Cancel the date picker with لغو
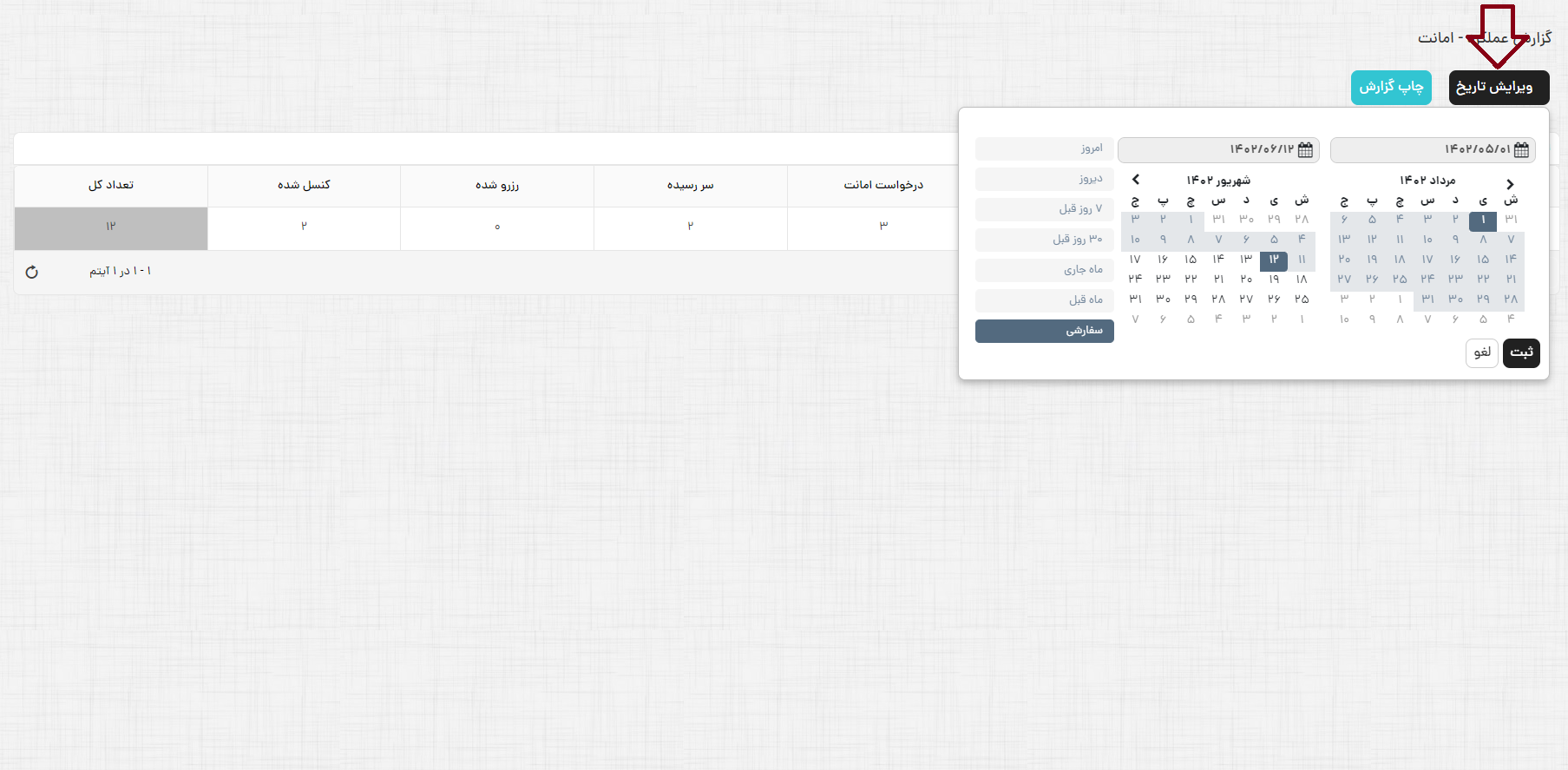The height and width of the screenshot is (770, 1568). click(x=1482, y=352)
